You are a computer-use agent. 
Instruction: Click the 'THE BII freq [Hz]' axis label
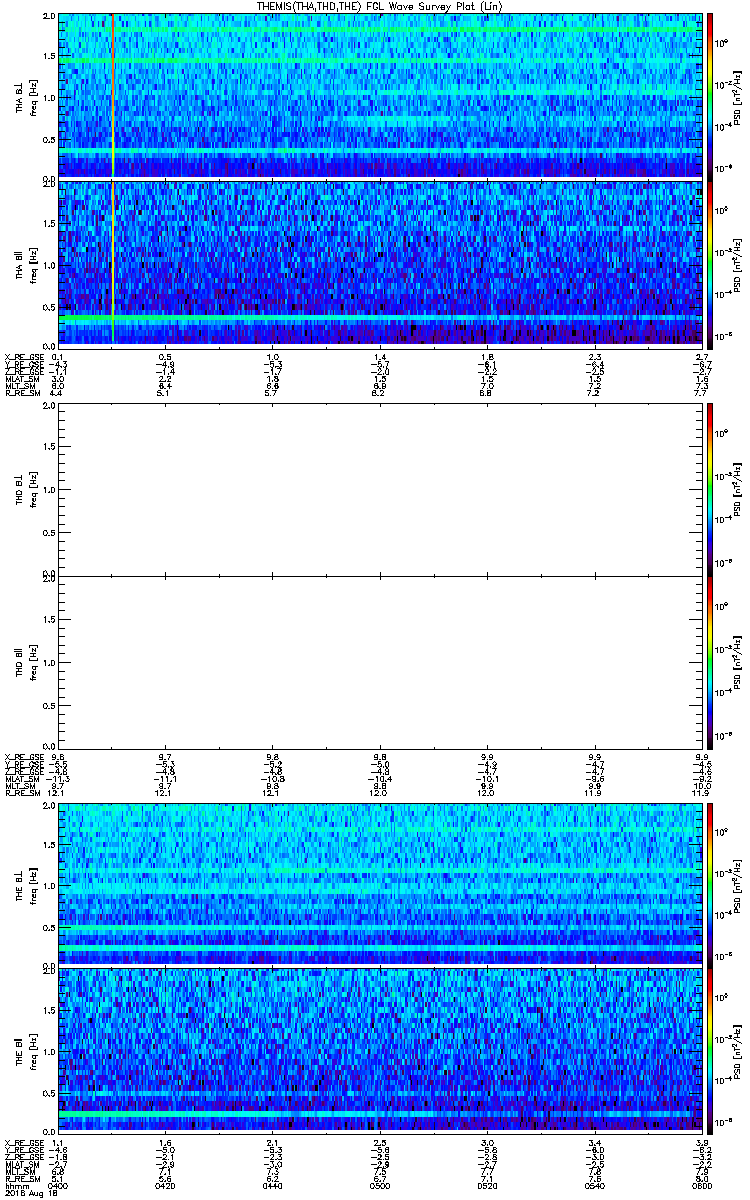(x=26, y=1051)
